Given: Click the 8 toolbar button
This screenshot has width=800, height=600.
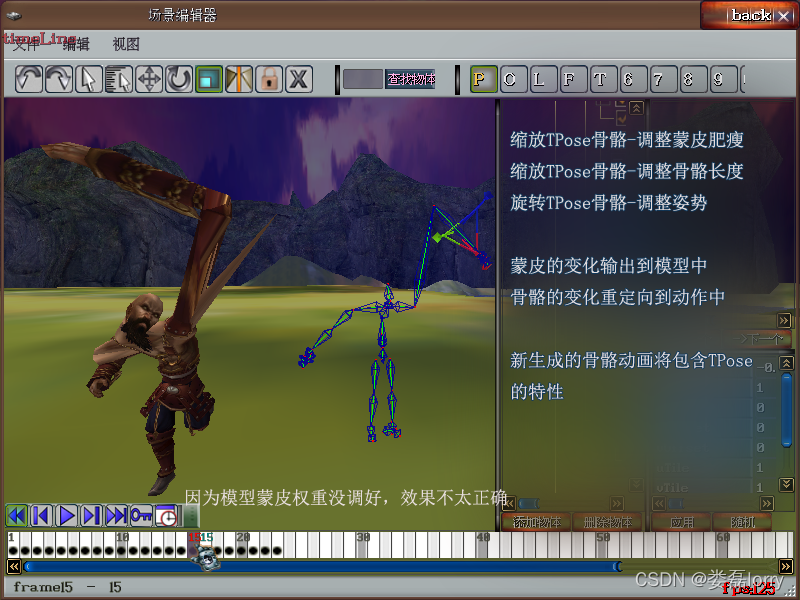Looking at the screenshot, I should coord(694,79).
